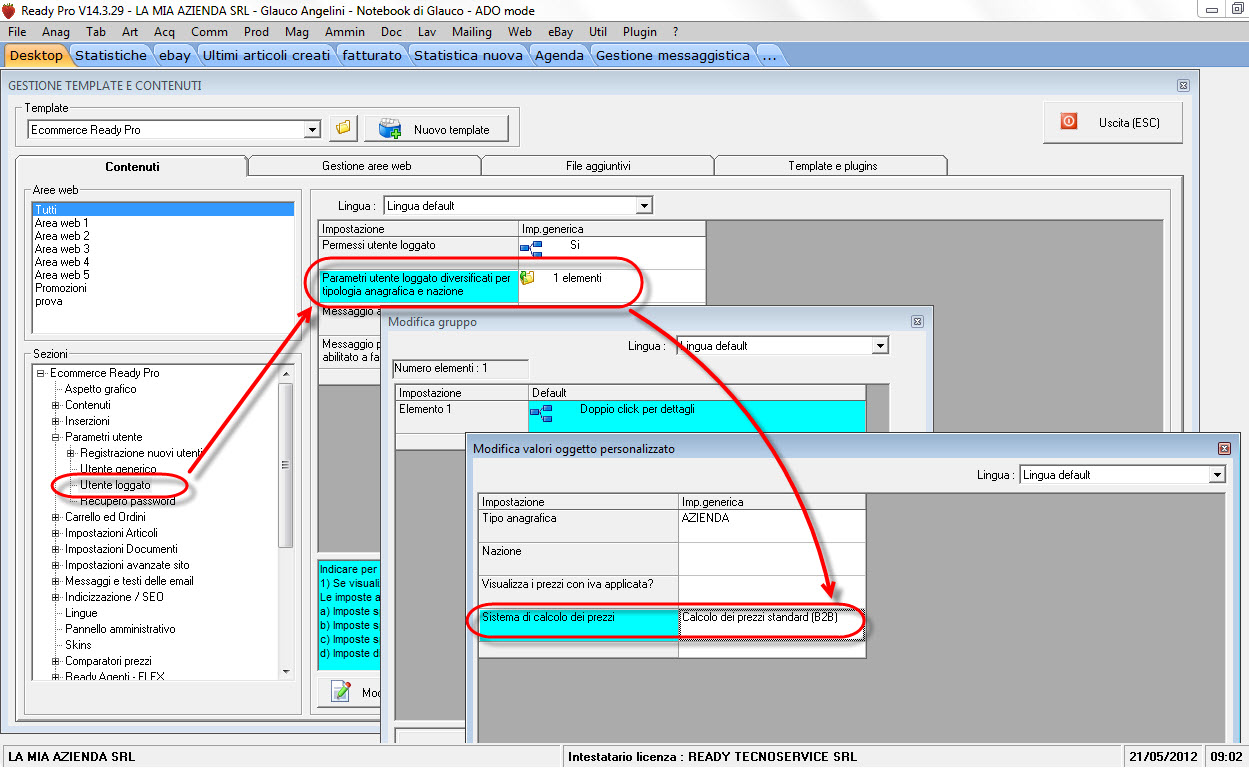Click the AZIENDA value cell
This screenshot has width=1249, height=773.
(772, 525)
